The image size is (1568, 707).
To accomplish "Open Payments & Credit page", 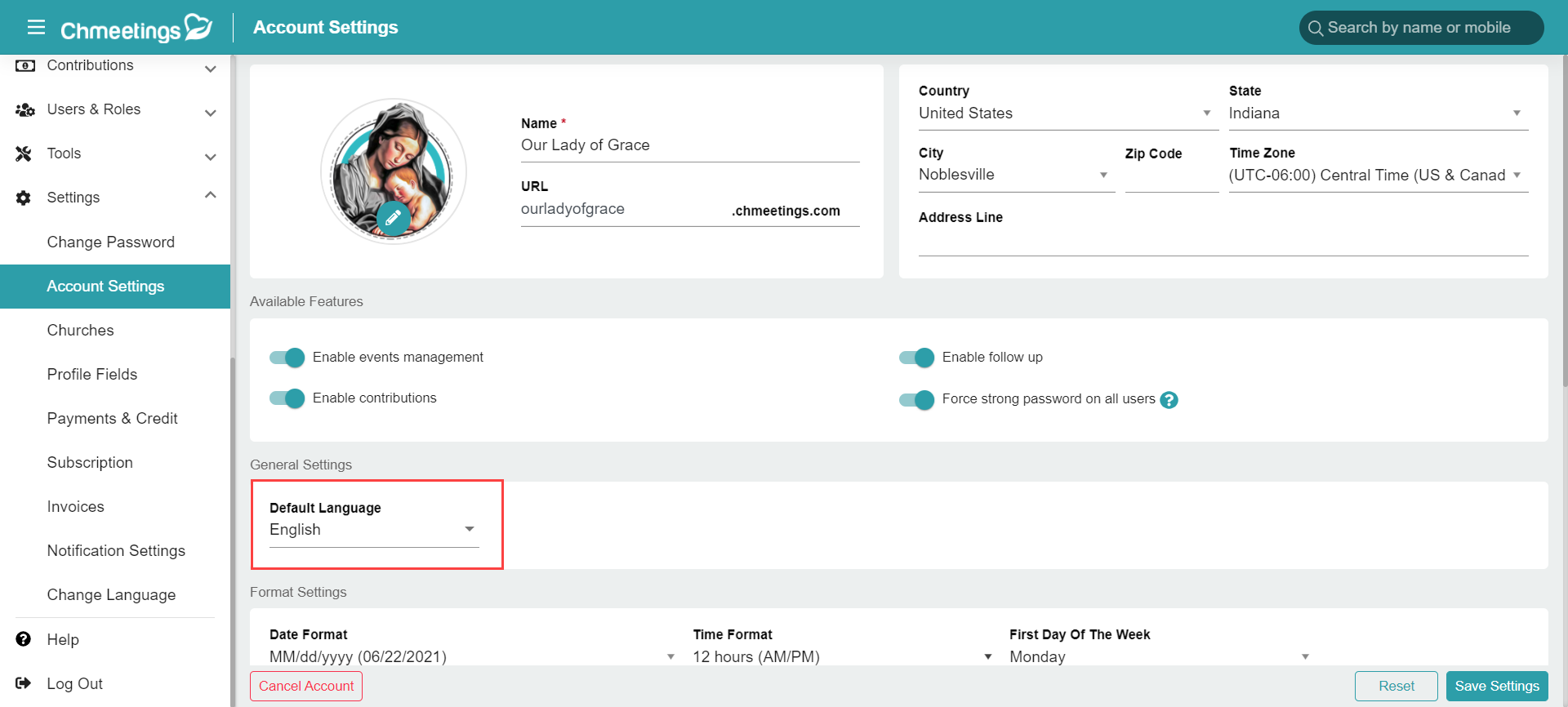I will coord(114,419).
